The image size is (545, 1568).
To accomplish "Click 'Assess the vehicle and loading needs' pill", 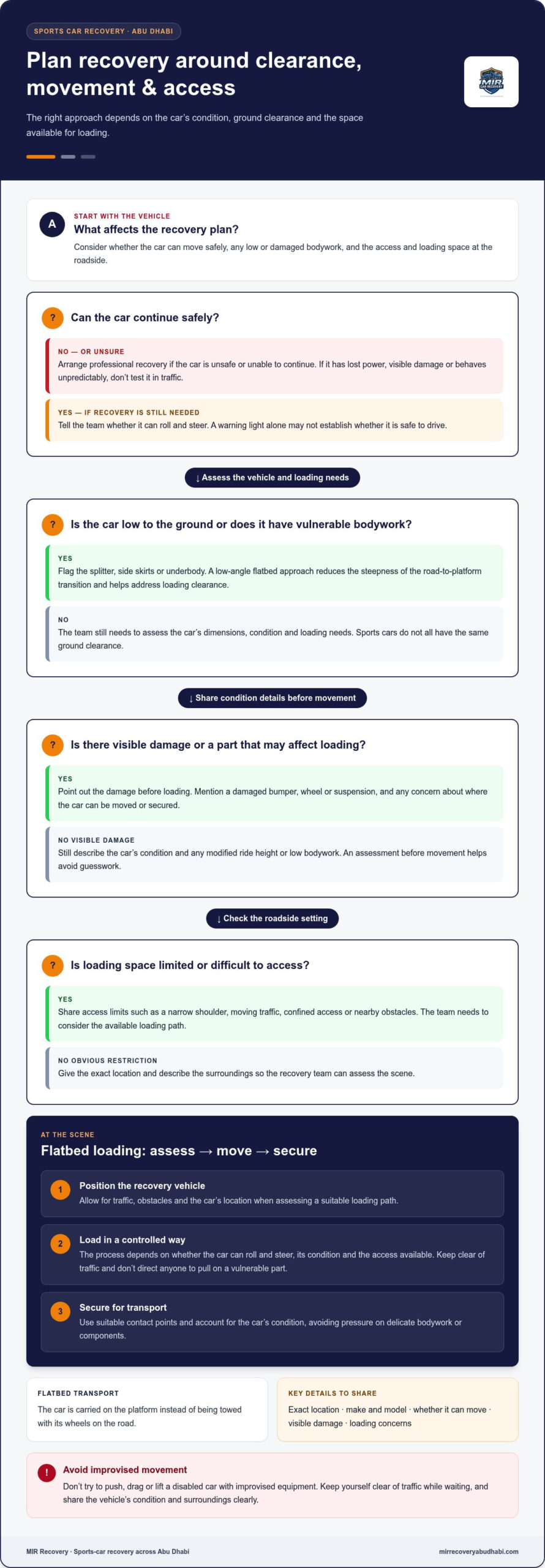I will [272, 478].
